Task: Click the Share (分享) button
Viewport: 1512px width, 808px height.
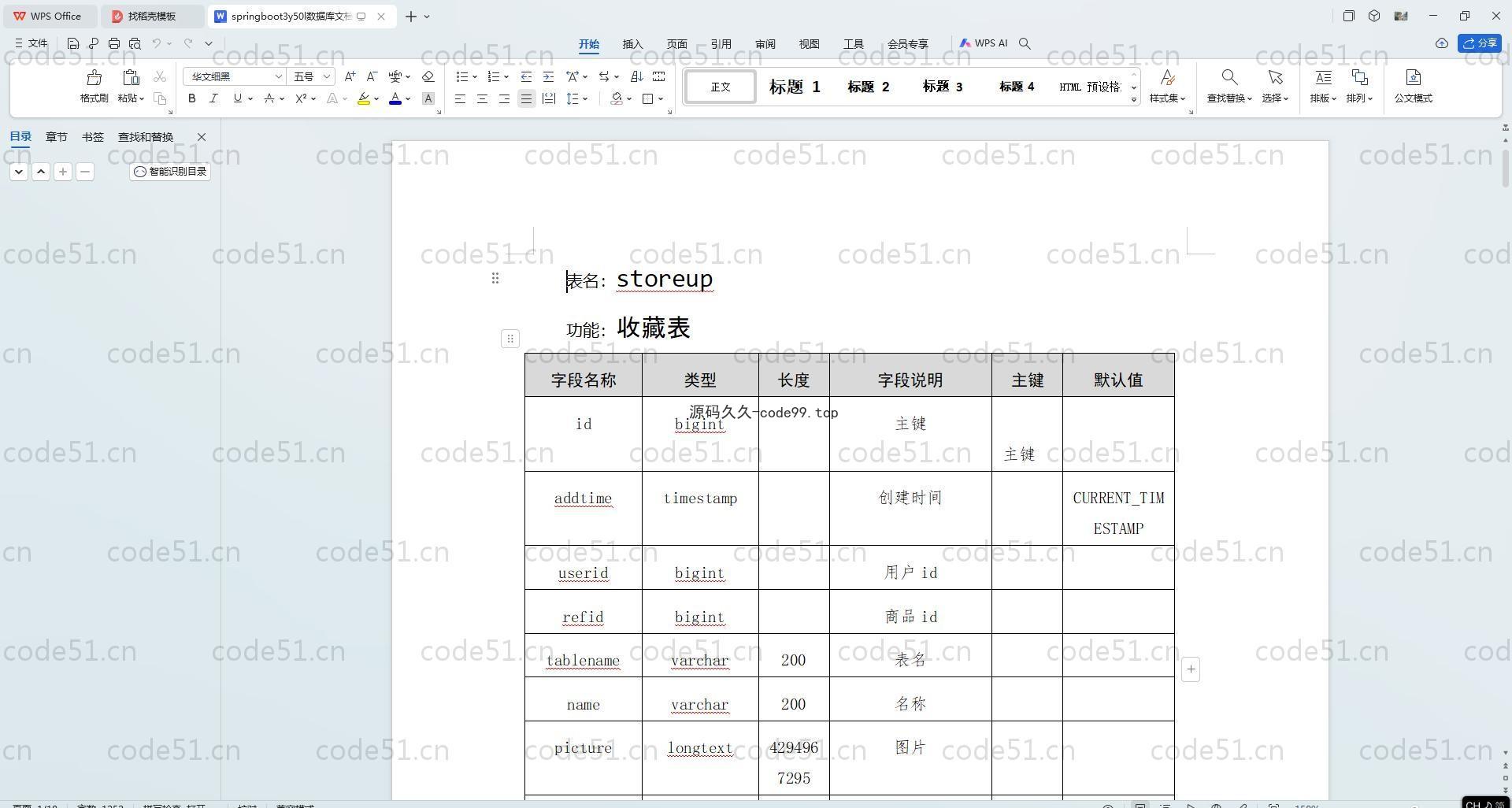Action: 1480,43
